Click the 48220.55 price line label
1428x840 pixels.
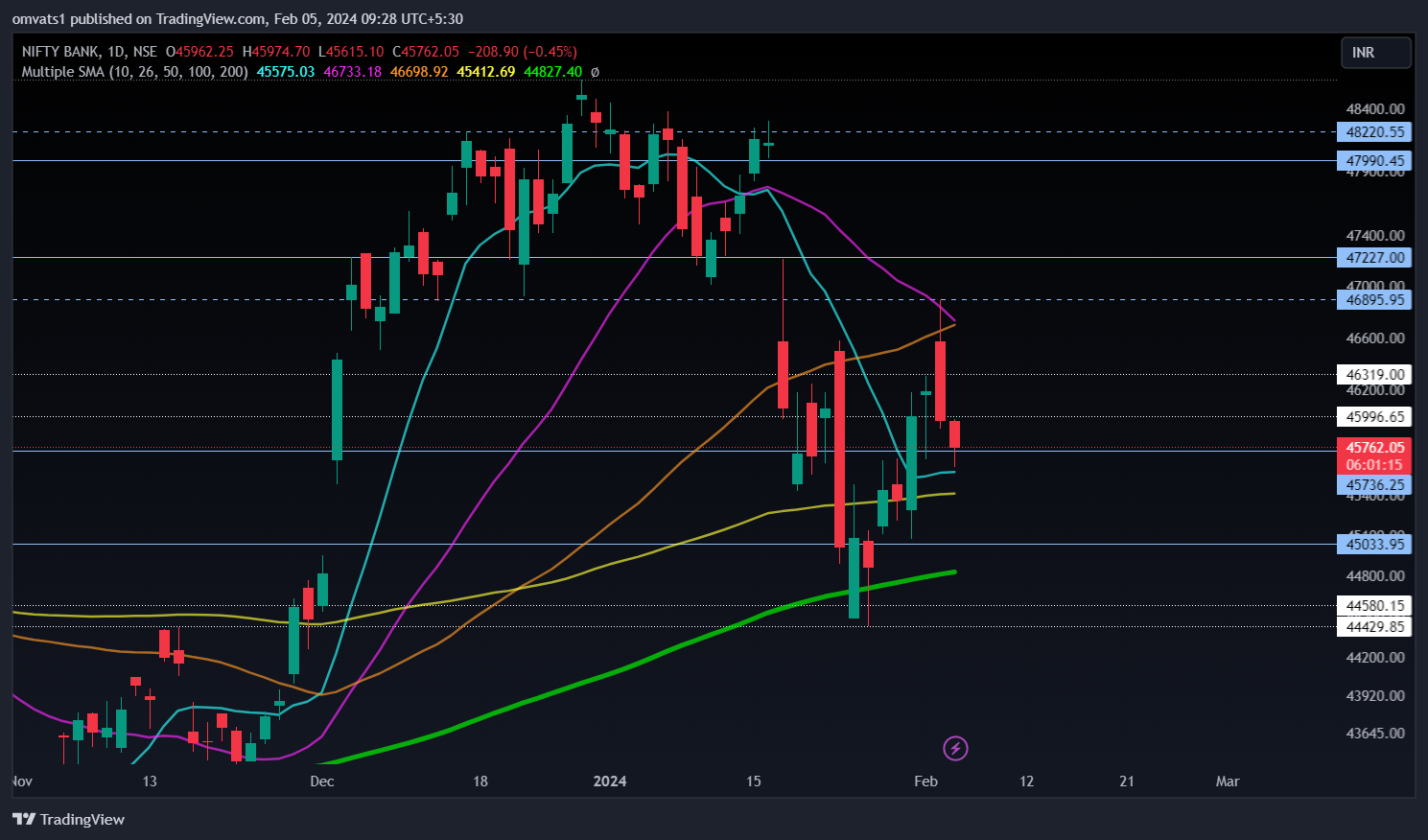1374,132
